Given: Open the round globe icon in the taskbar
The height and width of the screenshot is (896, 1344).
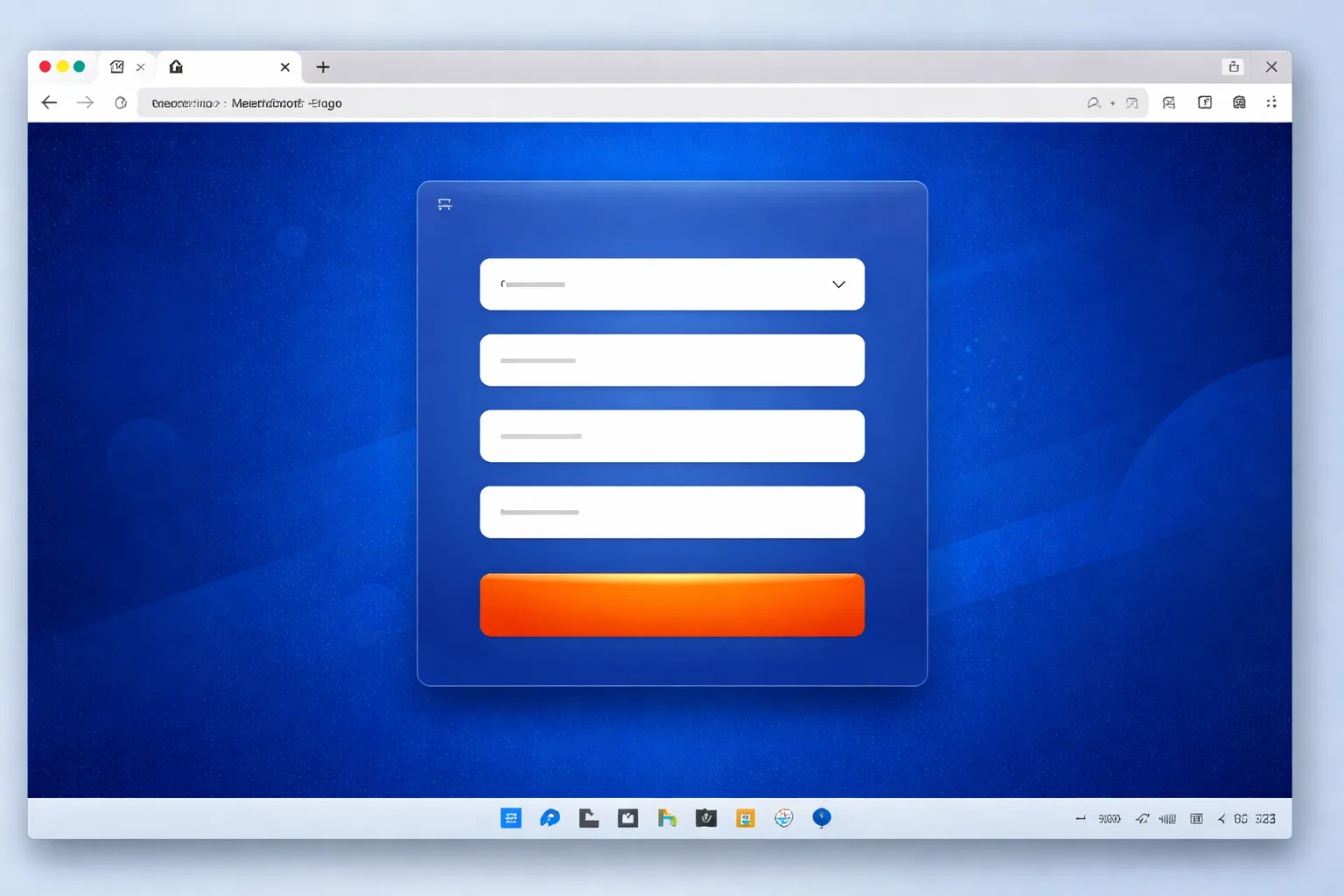Looking at the screenshot, I should point(784,817).
